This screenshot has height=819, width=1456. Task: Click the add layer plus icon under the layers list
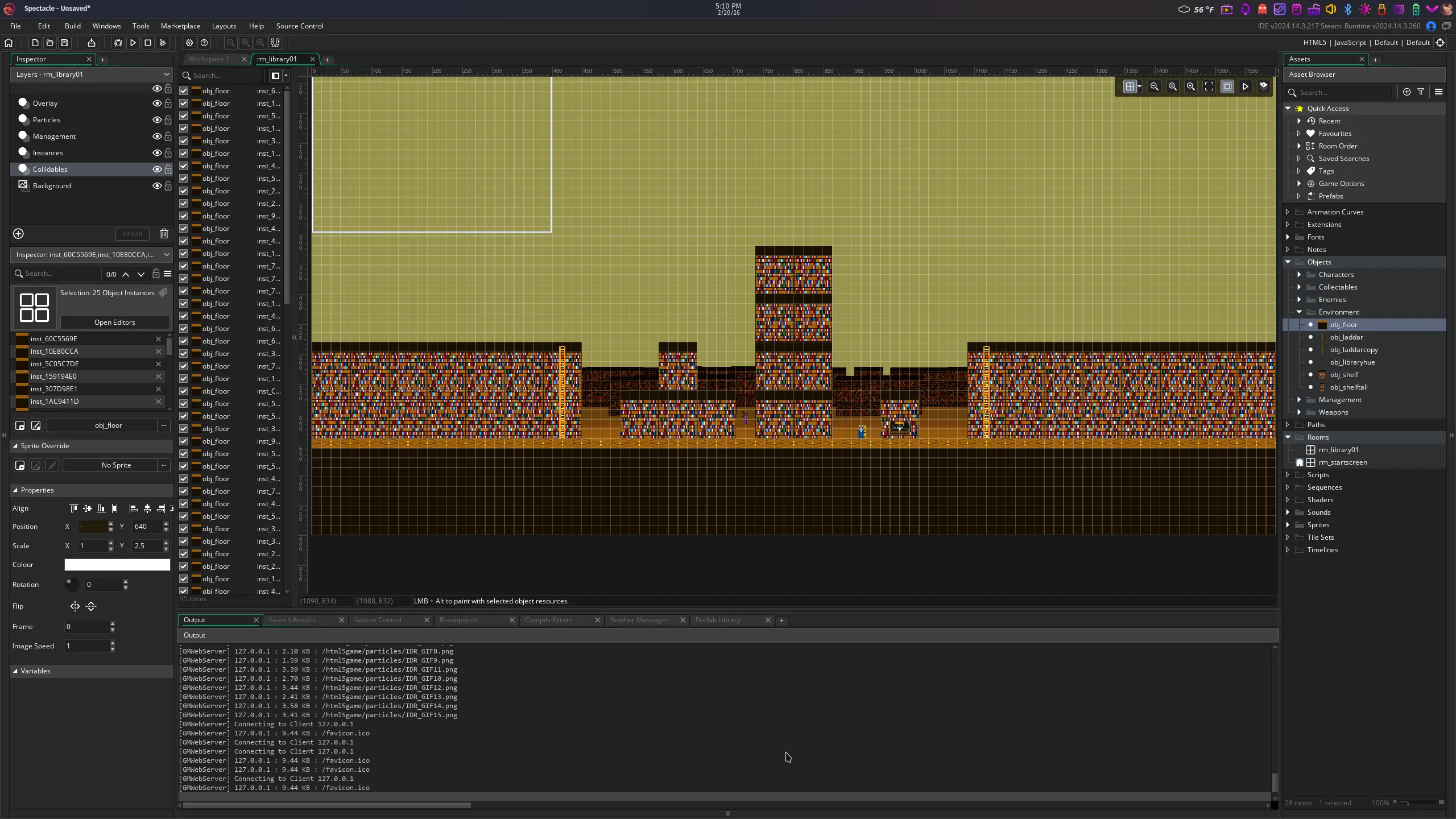click(x=18, y=234)
